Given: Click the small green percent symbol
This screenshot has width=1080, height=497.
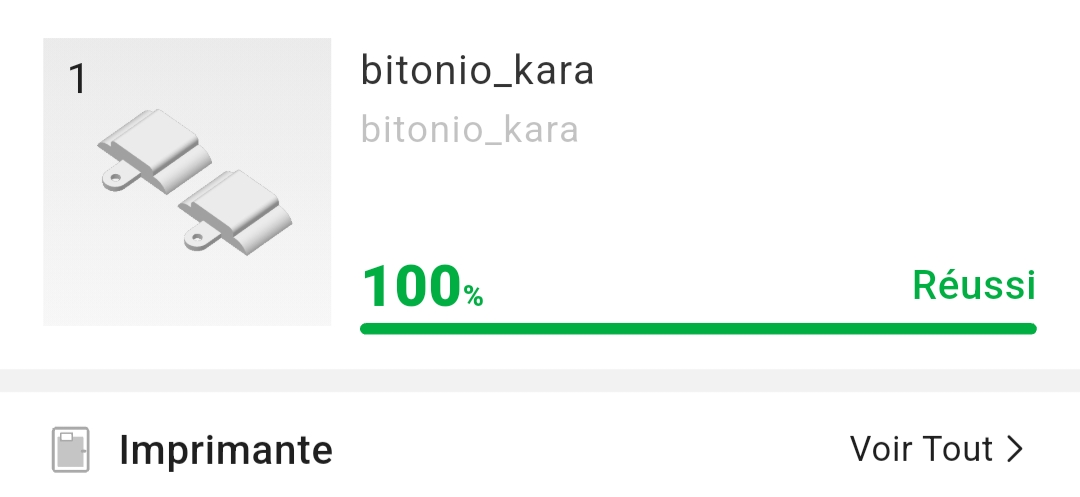Looking at the screenshot, I should click(x=473, y=296).
